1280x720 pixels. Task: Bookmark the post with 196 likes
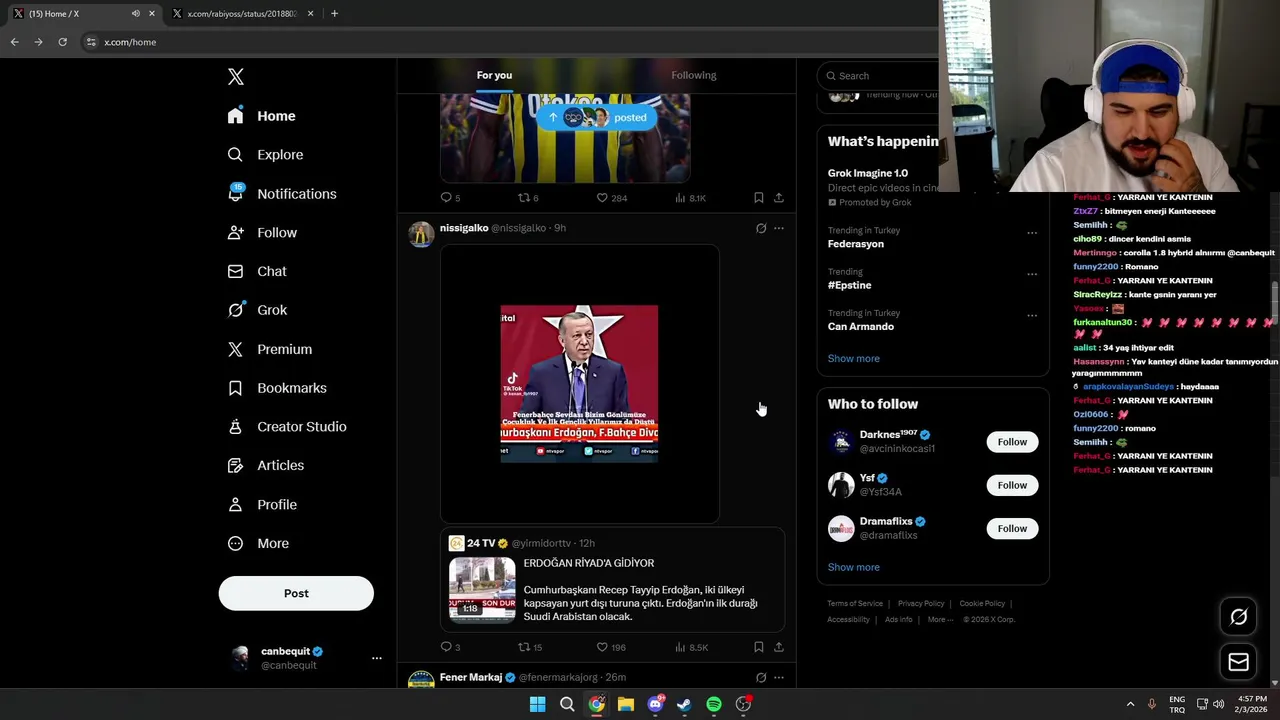click(758, 647)
